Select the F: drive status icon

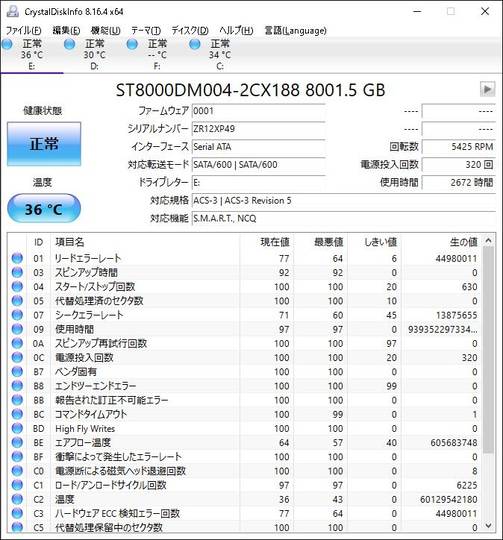[132, 44]
